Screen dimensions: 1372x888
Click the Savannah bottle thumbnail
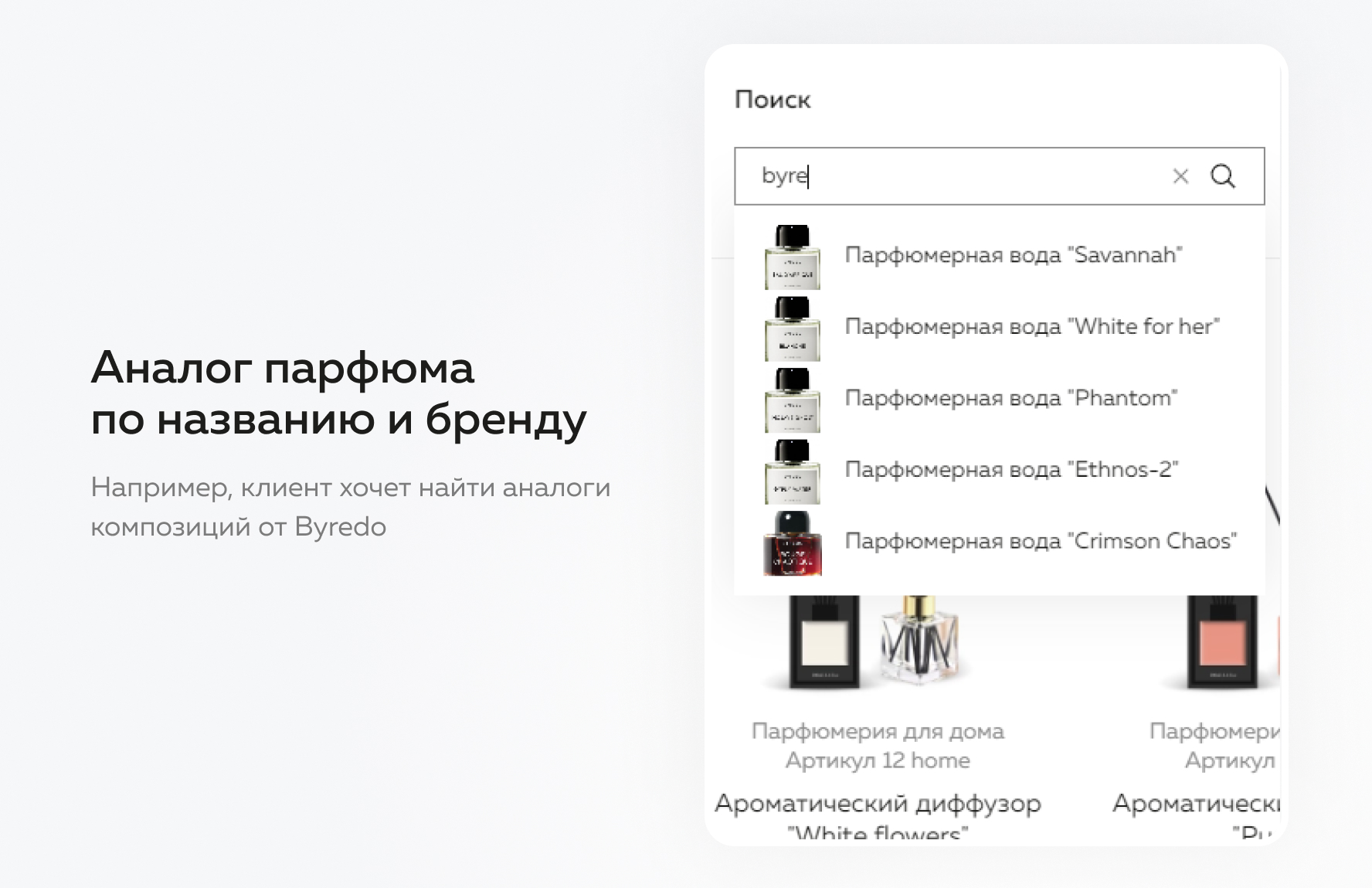792,257
